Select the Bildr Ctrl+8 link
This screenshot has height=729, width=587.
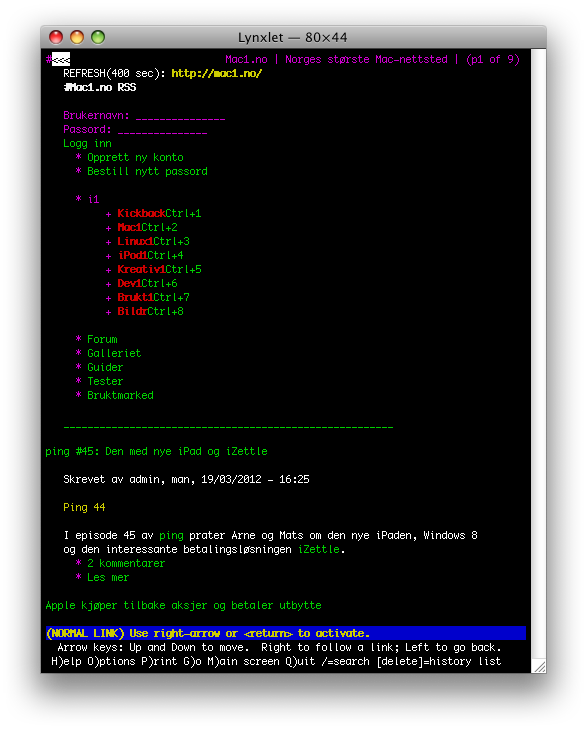(151, 311)
